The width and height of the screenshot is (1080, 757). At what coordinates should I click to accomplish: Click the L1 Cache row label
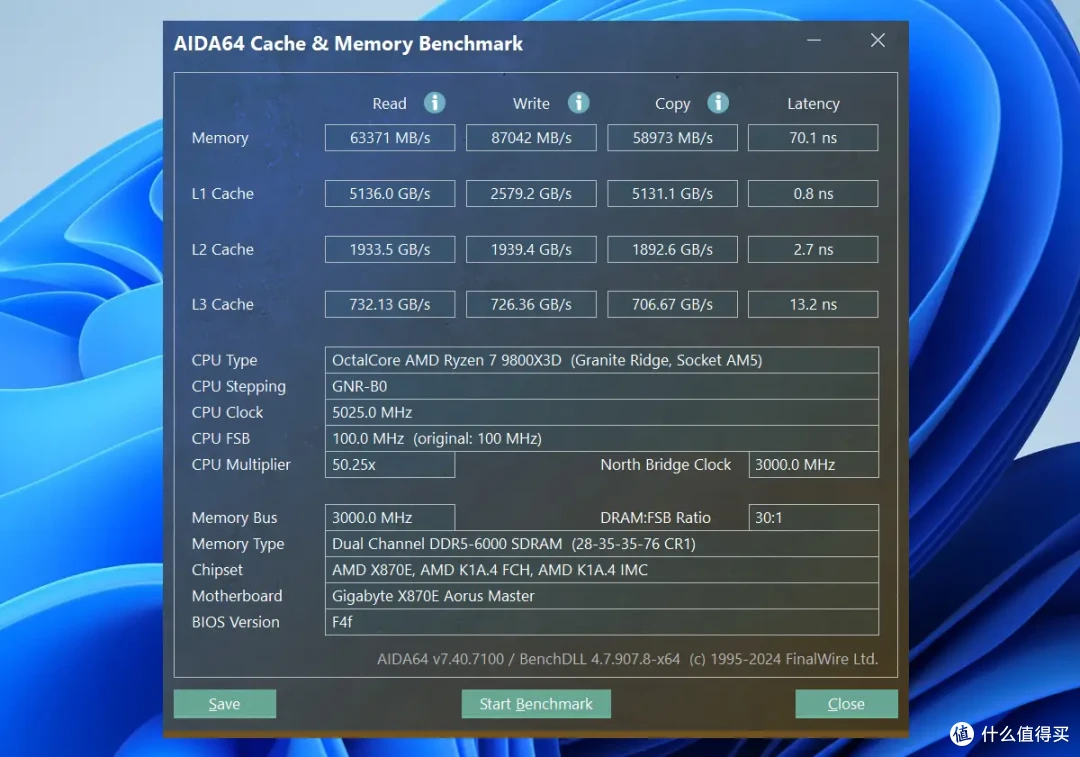tap(222, 194)
